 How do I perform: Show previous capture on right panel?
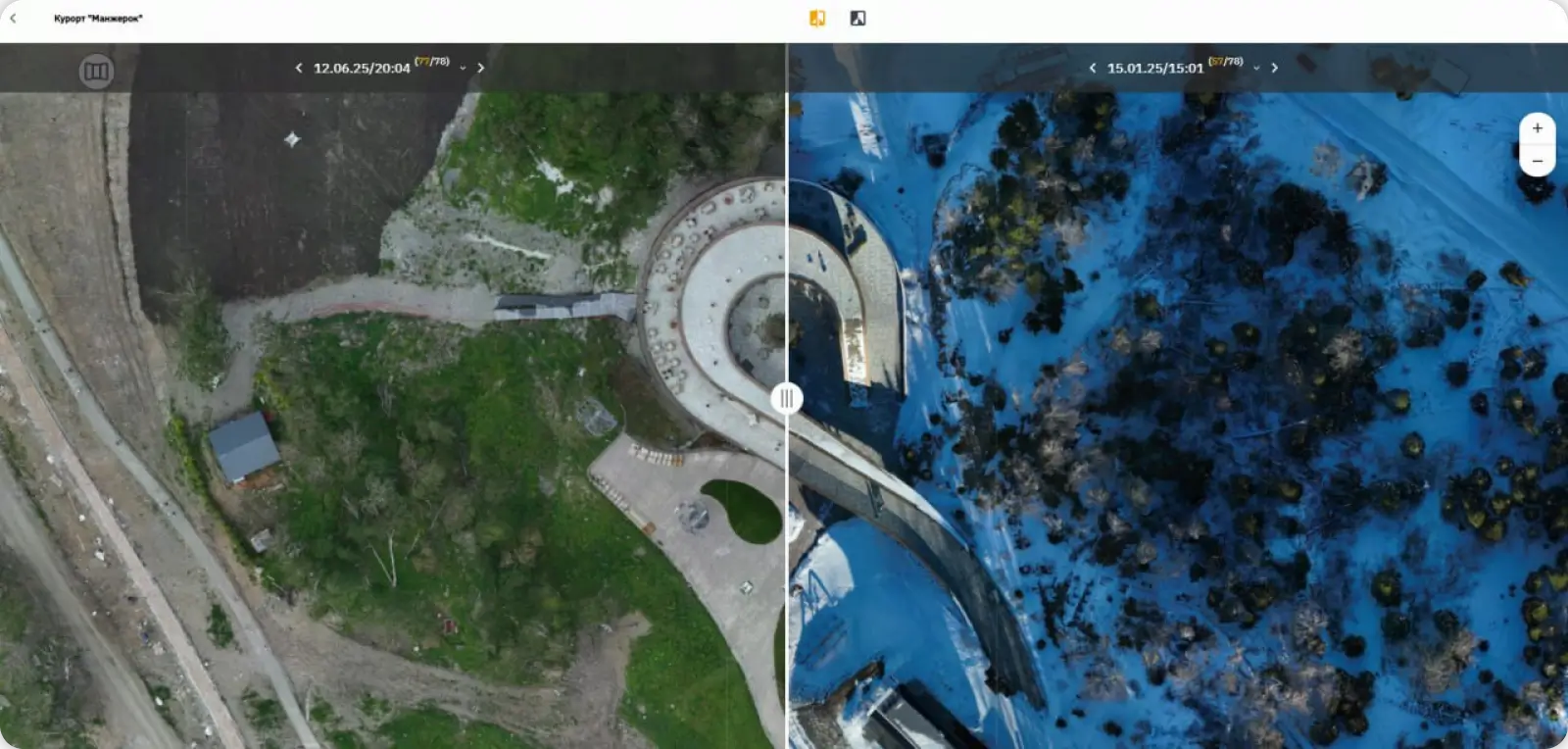[1093, 68]
